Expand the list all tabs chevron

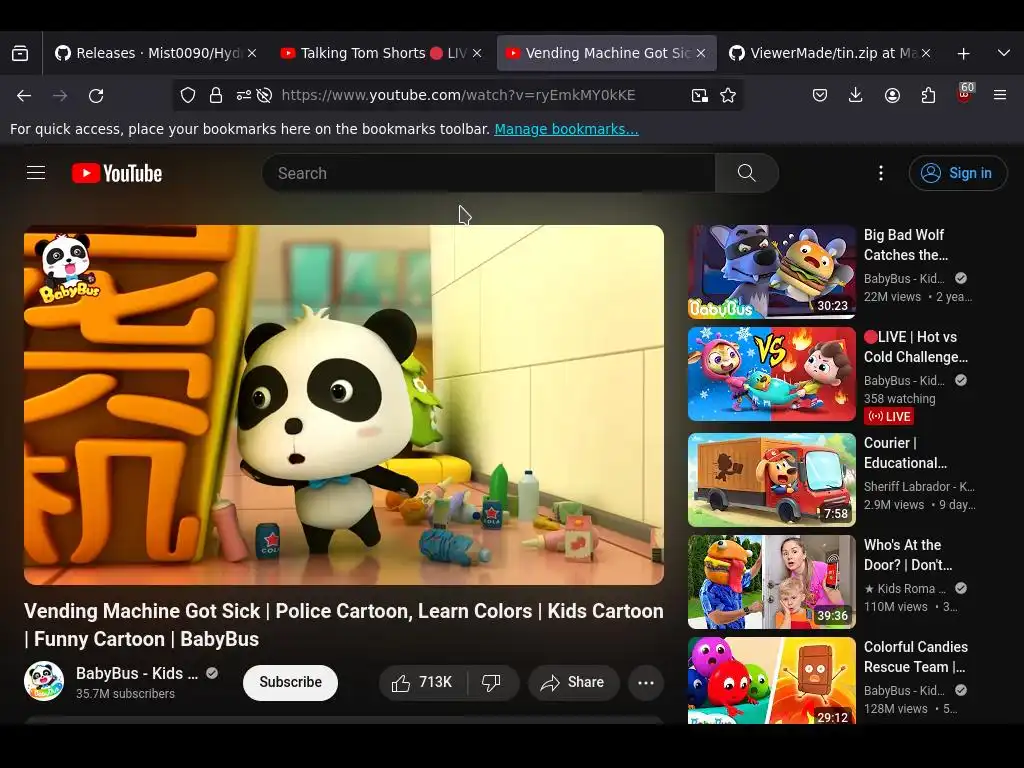coord(1004,53)
